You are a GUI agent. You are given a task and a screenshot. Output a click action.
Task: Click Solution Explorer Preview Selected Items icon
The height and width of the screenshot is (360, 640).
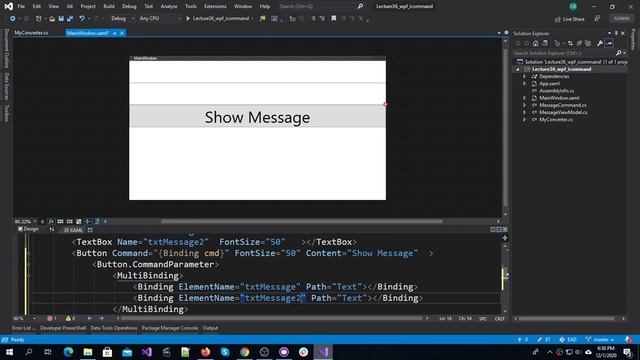(609, 43)
